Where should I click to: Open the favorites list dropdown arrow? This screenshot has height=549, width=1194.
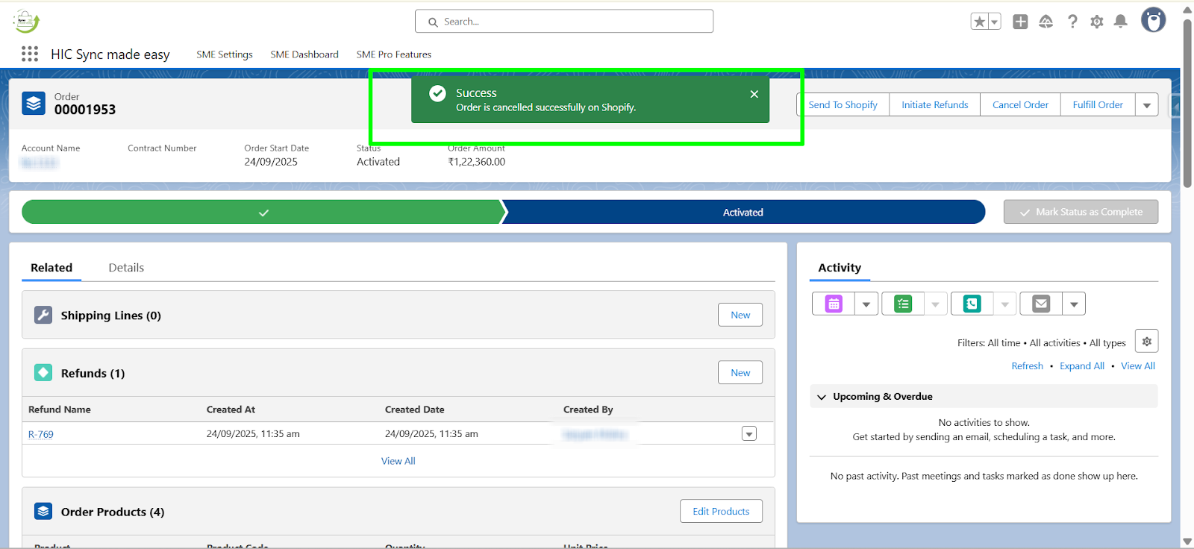(x=994, y=22)
